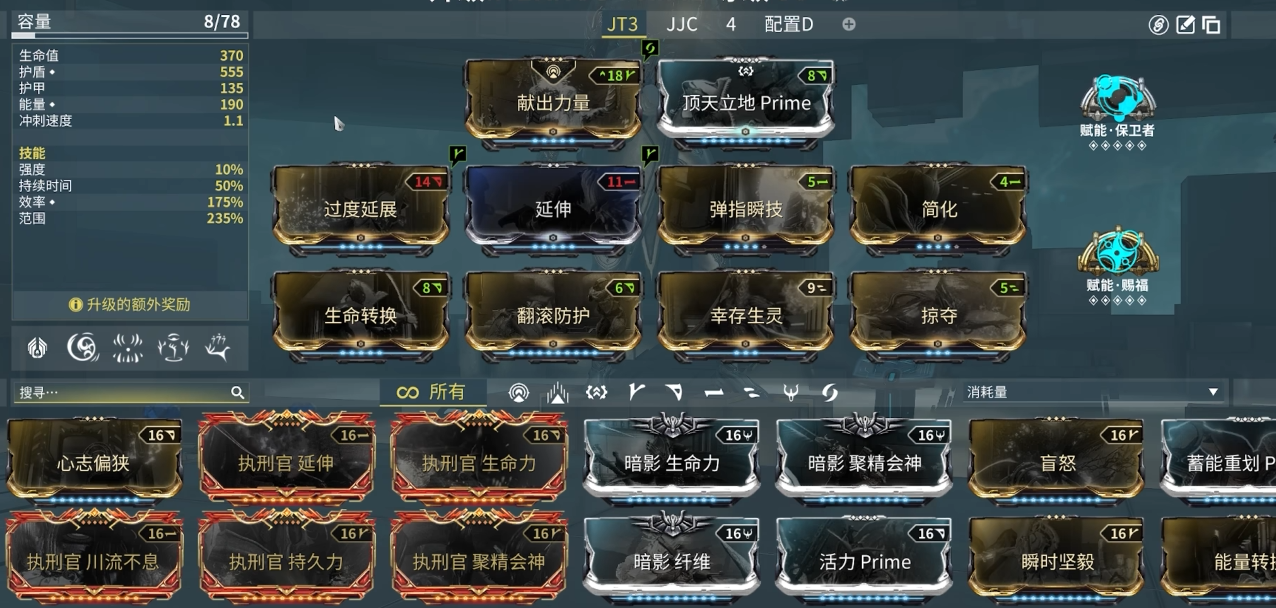Viewport: 1276px width, 608px height.
Task: Click the copy config icon
Action: pyautogui.click(x=1211, y=25)
